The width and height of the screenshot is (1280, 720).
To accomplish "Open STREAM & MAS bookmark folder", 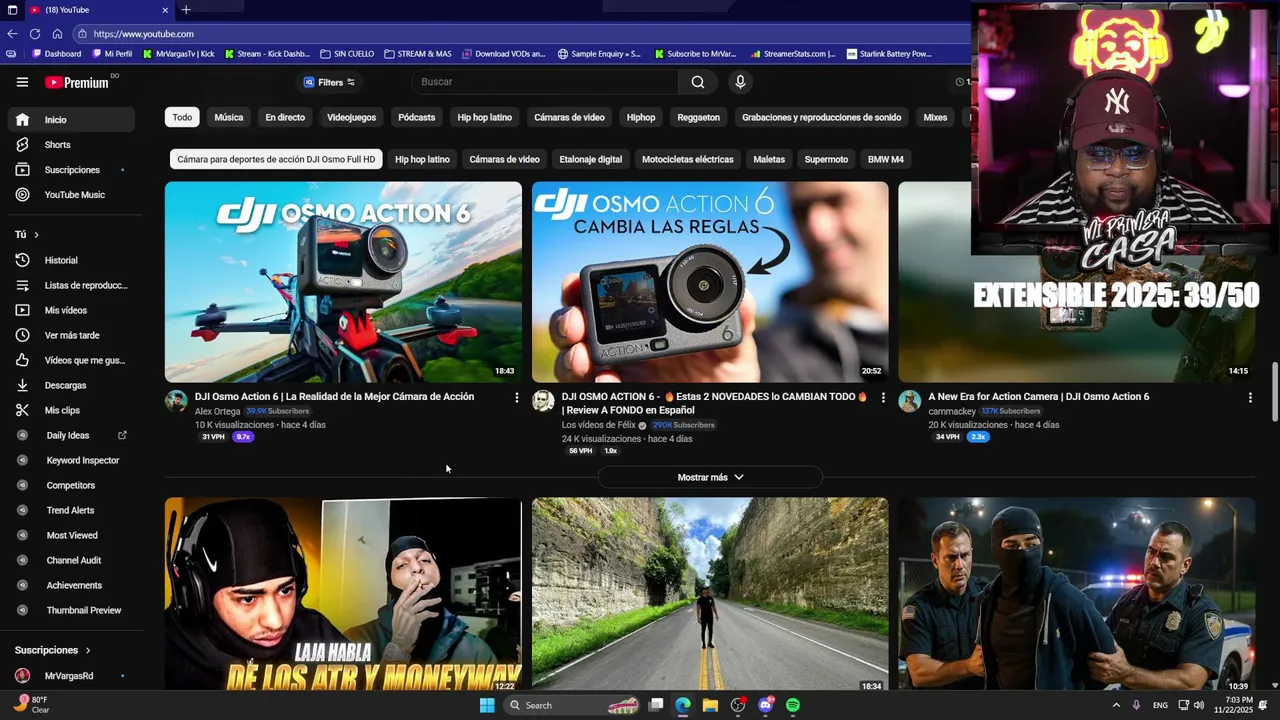I will click(418, 54).
